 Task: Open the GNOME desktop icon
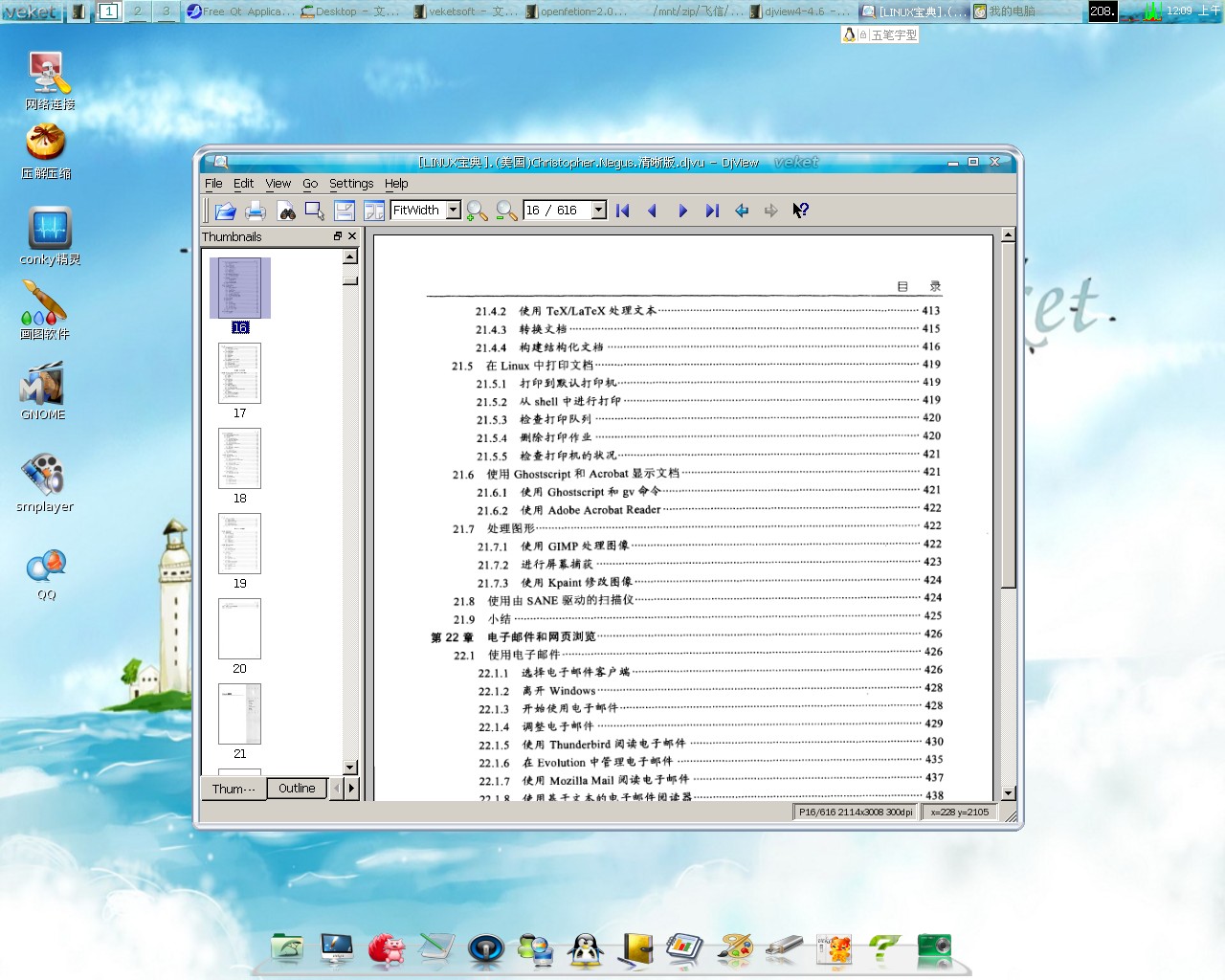(x=43, y=392)
